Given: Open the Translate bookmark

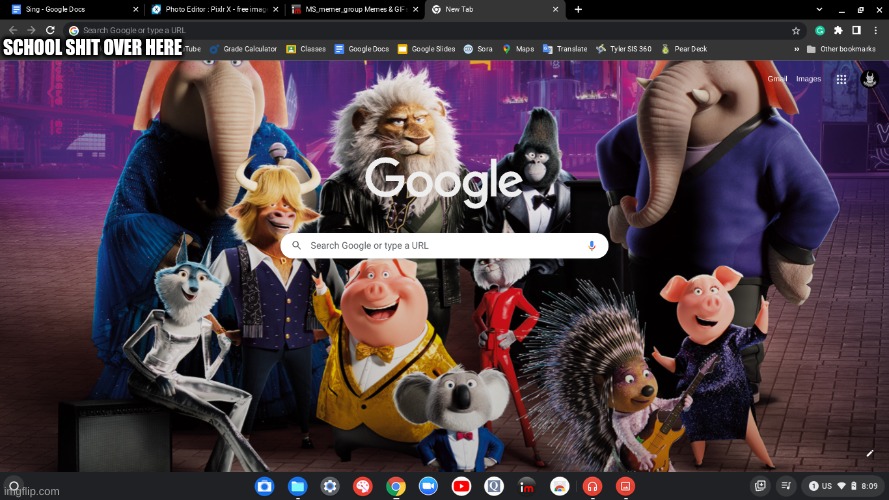Looking at the screenshot, I should (x=565, y=49).
